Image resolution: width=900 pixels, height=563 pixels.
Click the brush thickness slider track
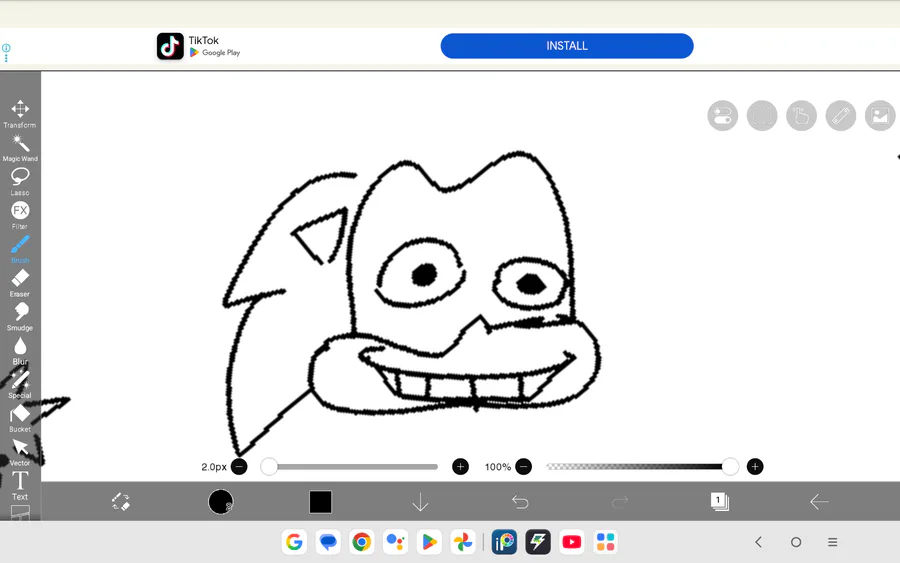click(x=350, y=467)
